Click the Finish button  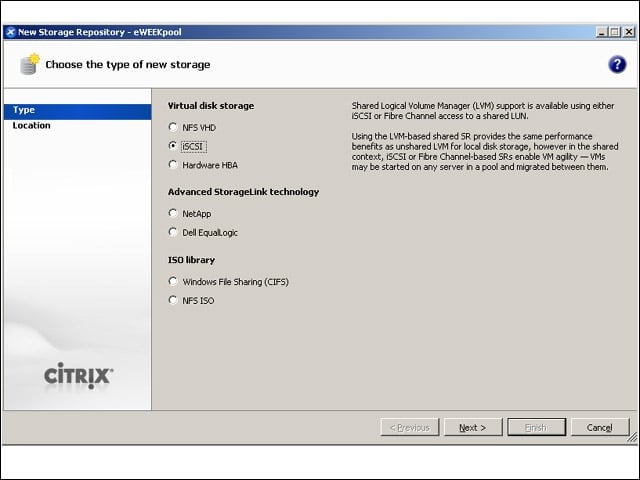536,427
